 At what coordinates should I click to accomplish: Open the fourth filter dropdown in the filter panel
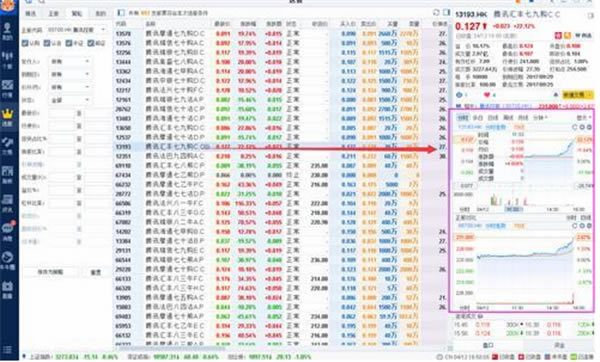coord(70,100)
